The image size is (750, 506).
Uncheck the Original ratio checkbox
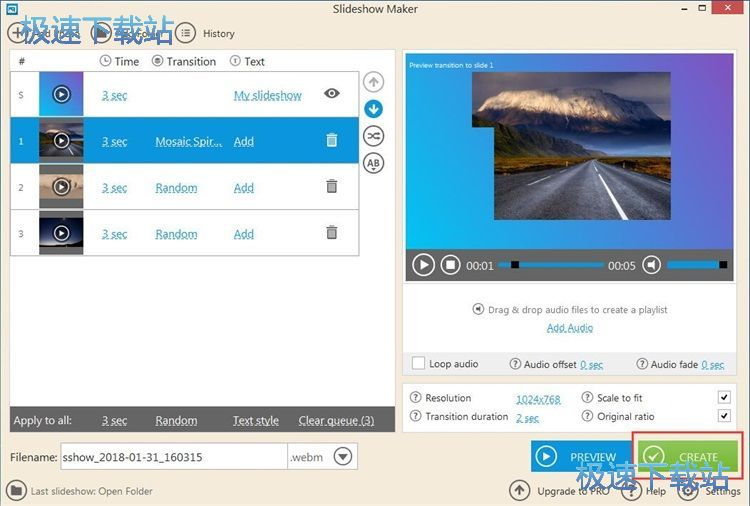click(x=724, y=416)
